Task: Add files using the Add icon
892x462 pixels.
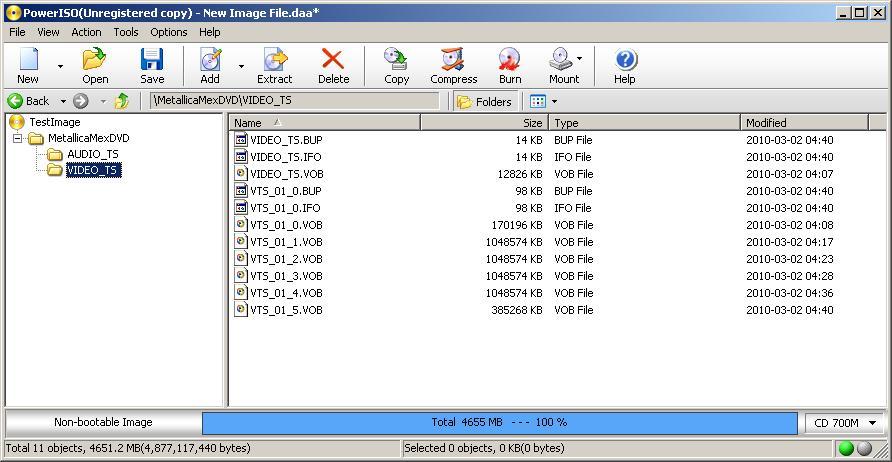Action: pyautogui.click(x=210, y=59)
